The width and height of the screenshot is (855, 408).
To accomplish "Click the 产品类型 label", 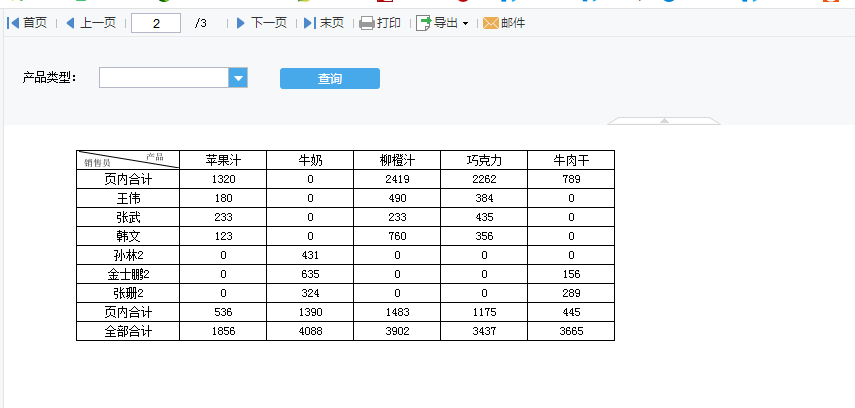I will pyautogui.click(x=49, y=78).
